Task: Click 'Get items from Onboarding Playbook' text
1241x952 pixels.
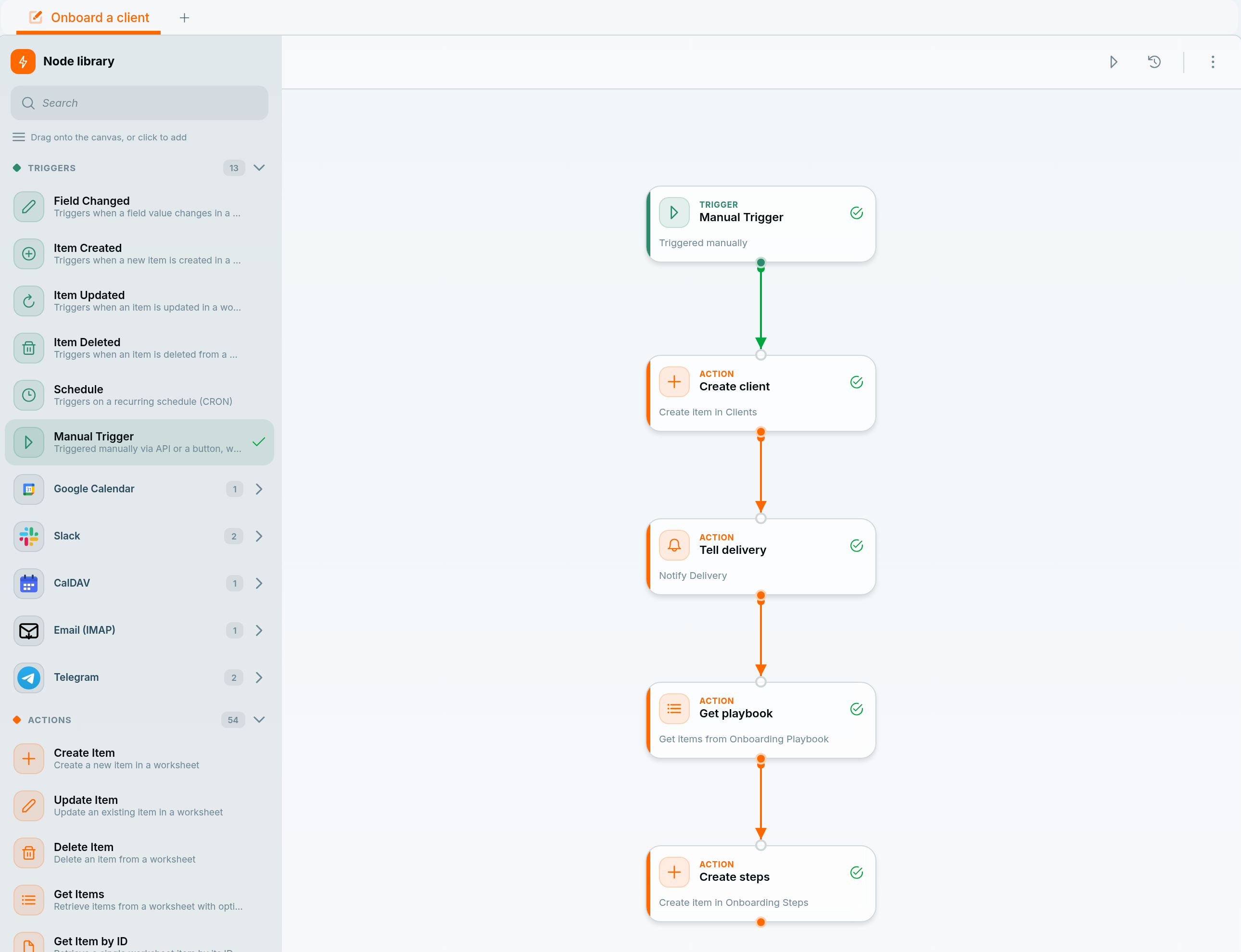Action: (743, 739)
